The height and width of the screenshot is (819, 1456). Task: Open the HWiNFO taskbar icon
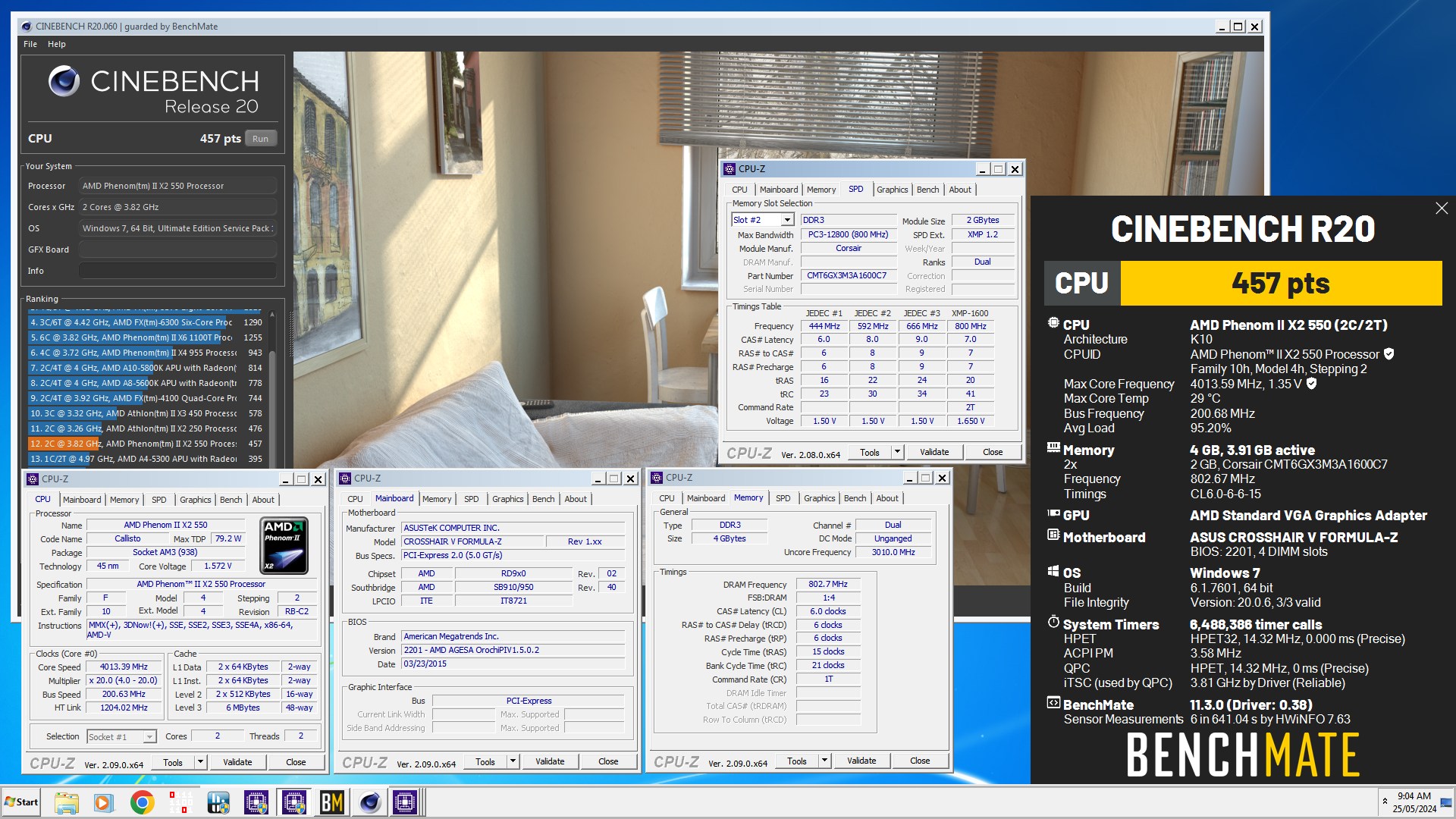click(x=218, y=802)
